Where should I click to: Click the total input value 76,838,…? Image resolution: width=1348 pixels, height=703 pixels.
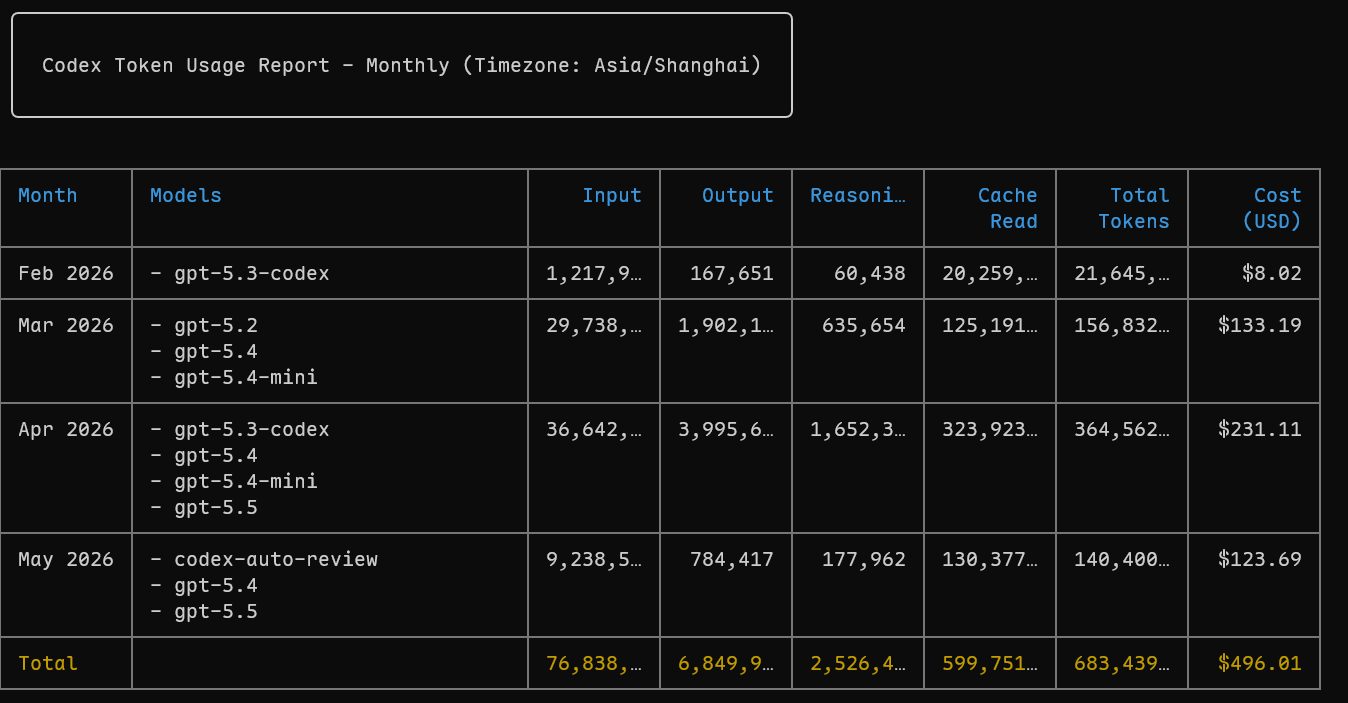594,663
